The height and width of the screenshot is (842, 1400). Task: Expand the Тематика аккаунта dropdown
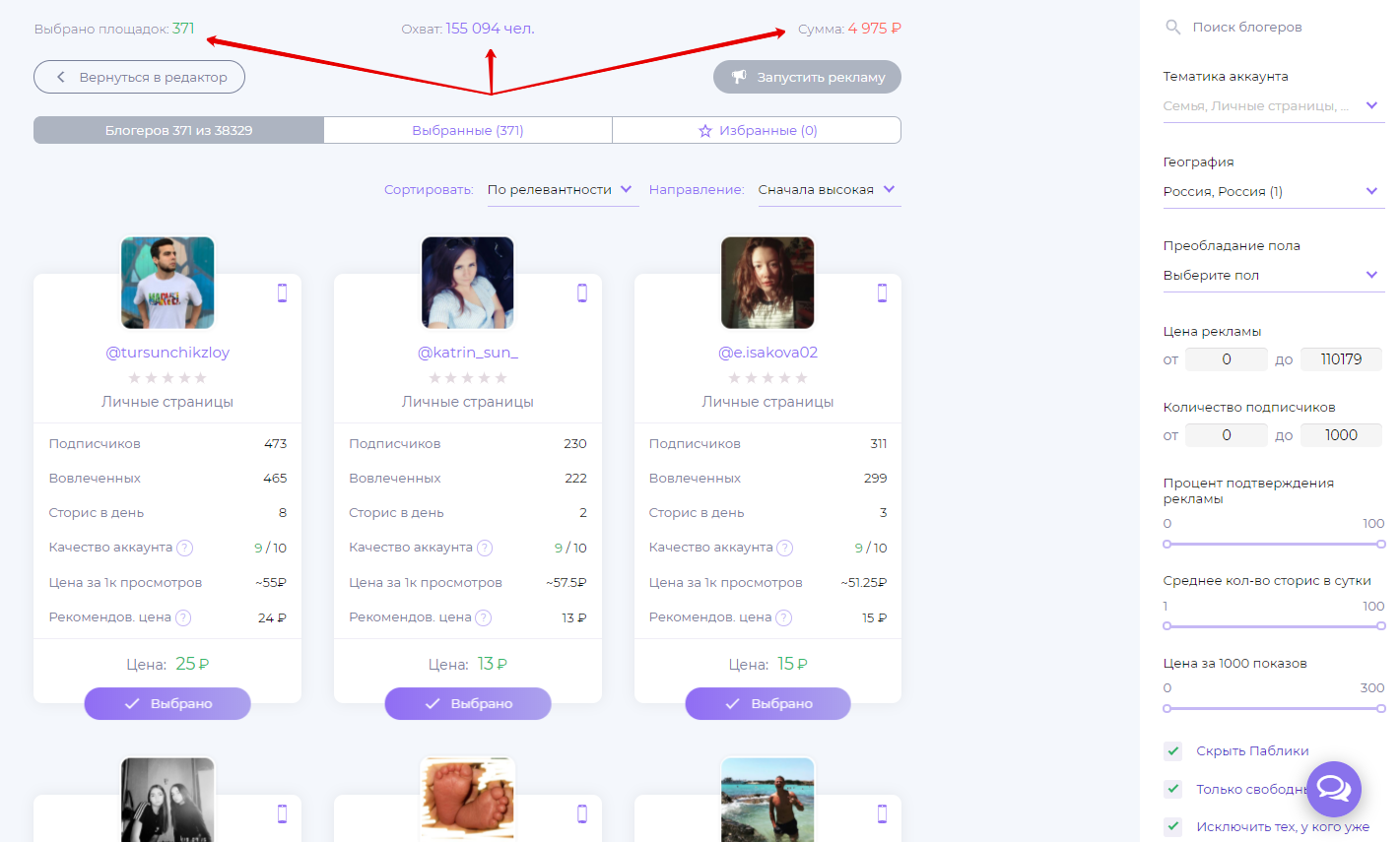tap(1273, 106)
